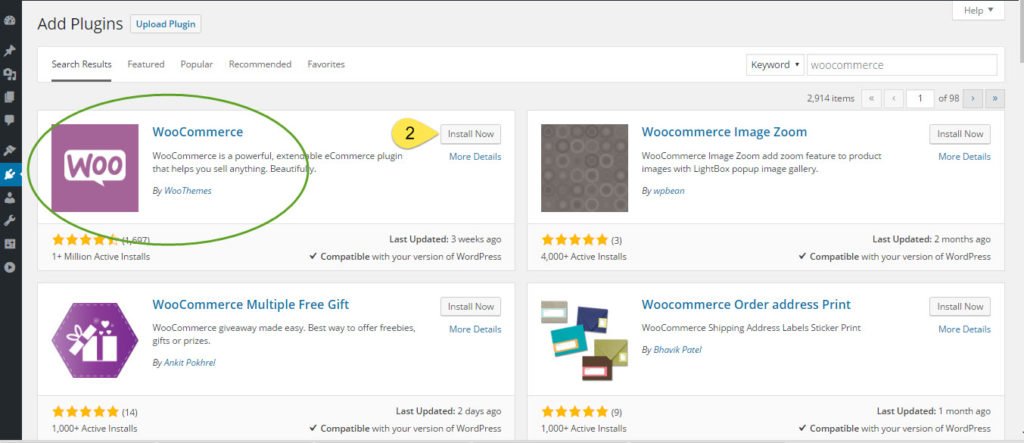The height and width of the screenshot is (443, 1024).
Task: Open the Appearance paintbrush sidebar icon
Action: coord(9,151)
